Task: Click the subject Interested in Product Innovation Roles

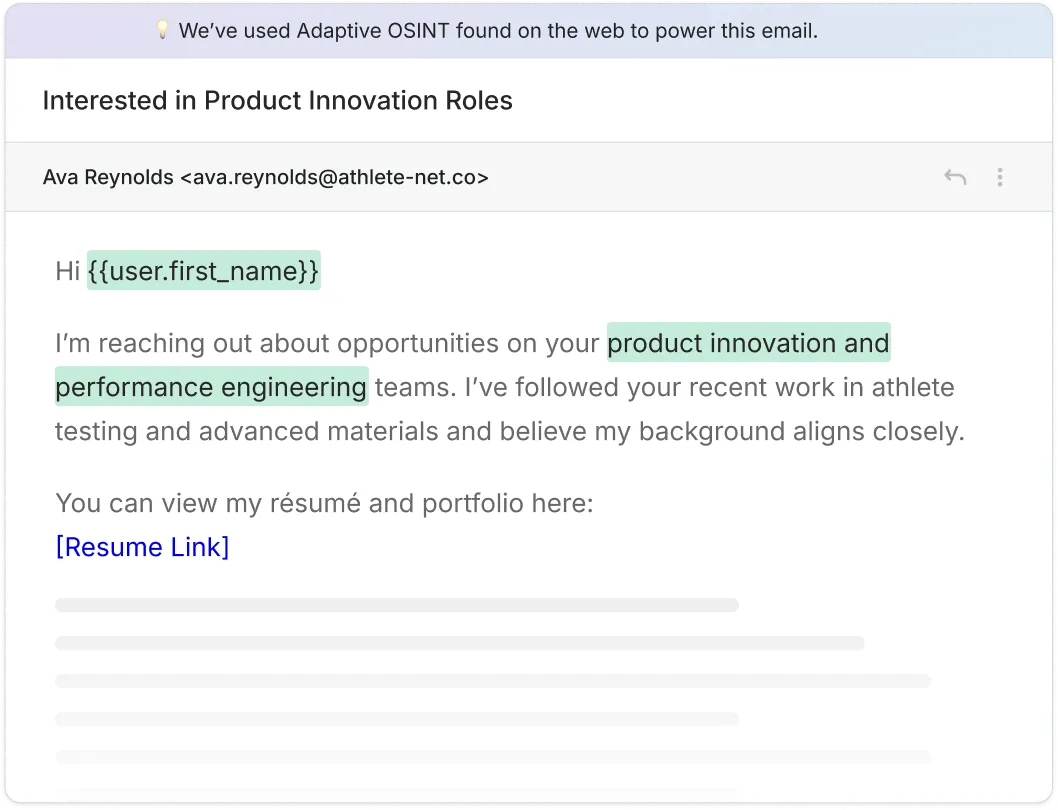Action: [x=278, y=100]
